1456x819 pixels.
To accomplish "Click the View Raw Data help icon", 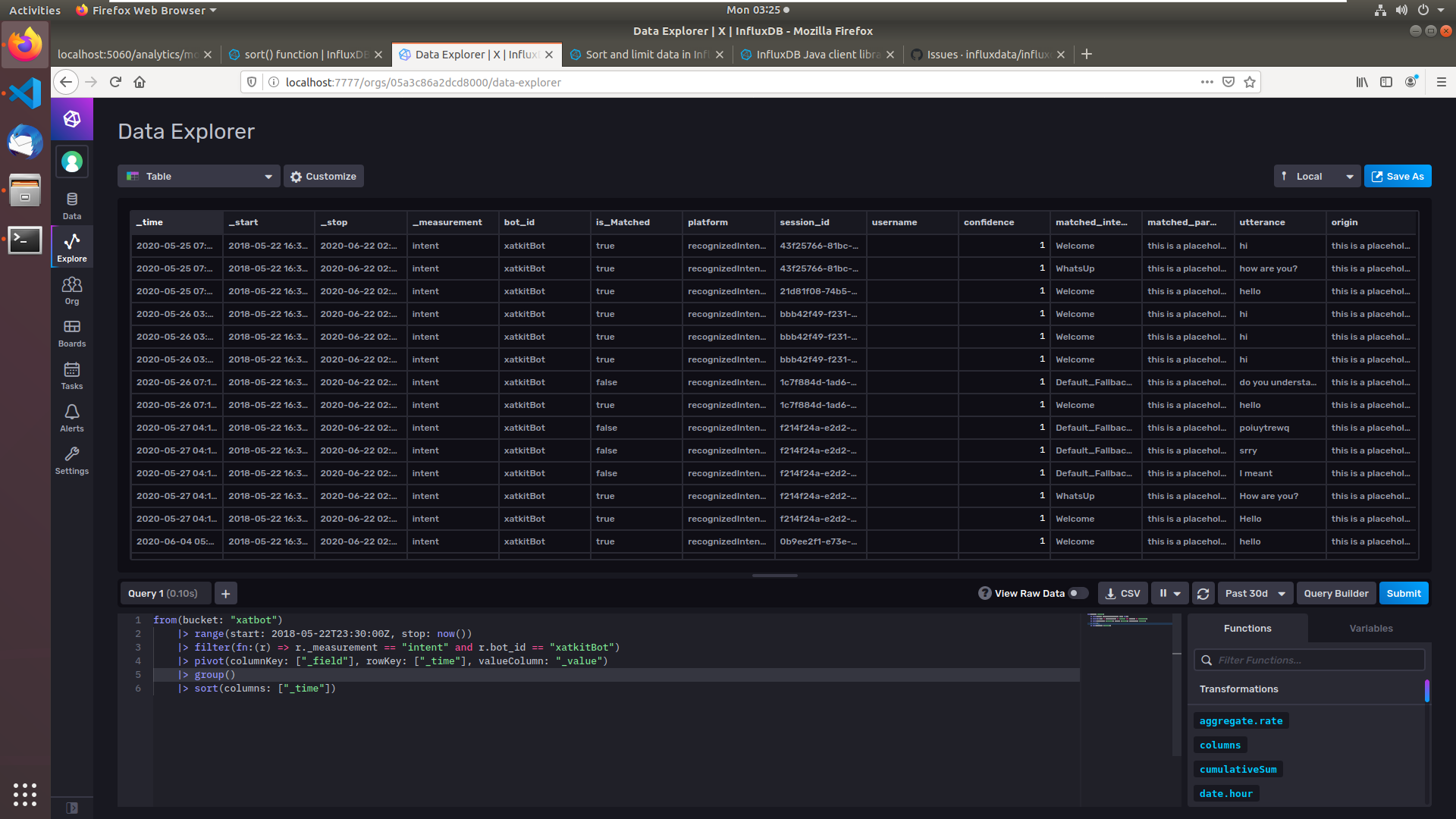I will click(984, 594).
